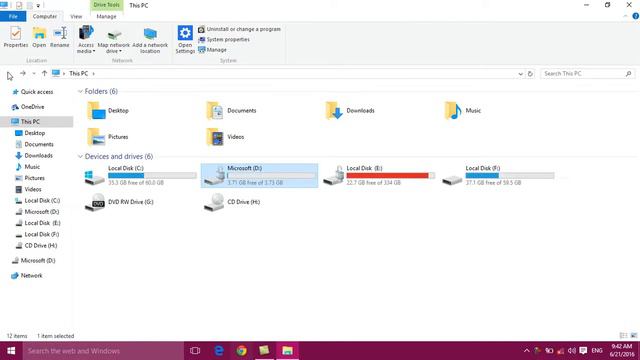
Task: Select the Videos folder in Folders group
Action: (225, 137)
